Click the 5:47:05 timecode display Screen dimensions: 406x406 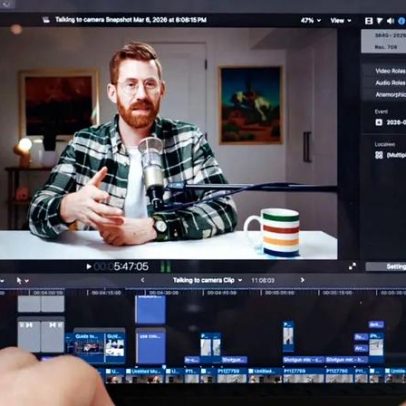pyautogui.click(x=131, y=267)
